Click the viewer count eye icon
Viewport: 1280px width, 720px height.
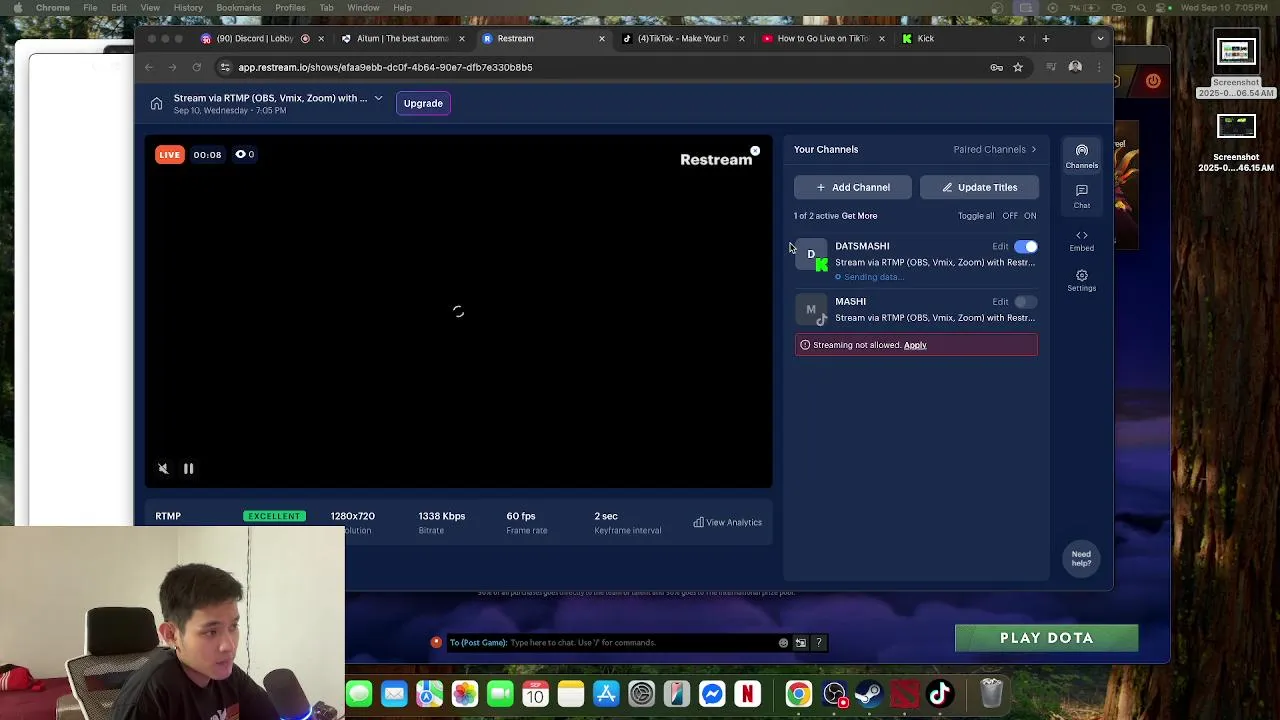coord(240,154)
